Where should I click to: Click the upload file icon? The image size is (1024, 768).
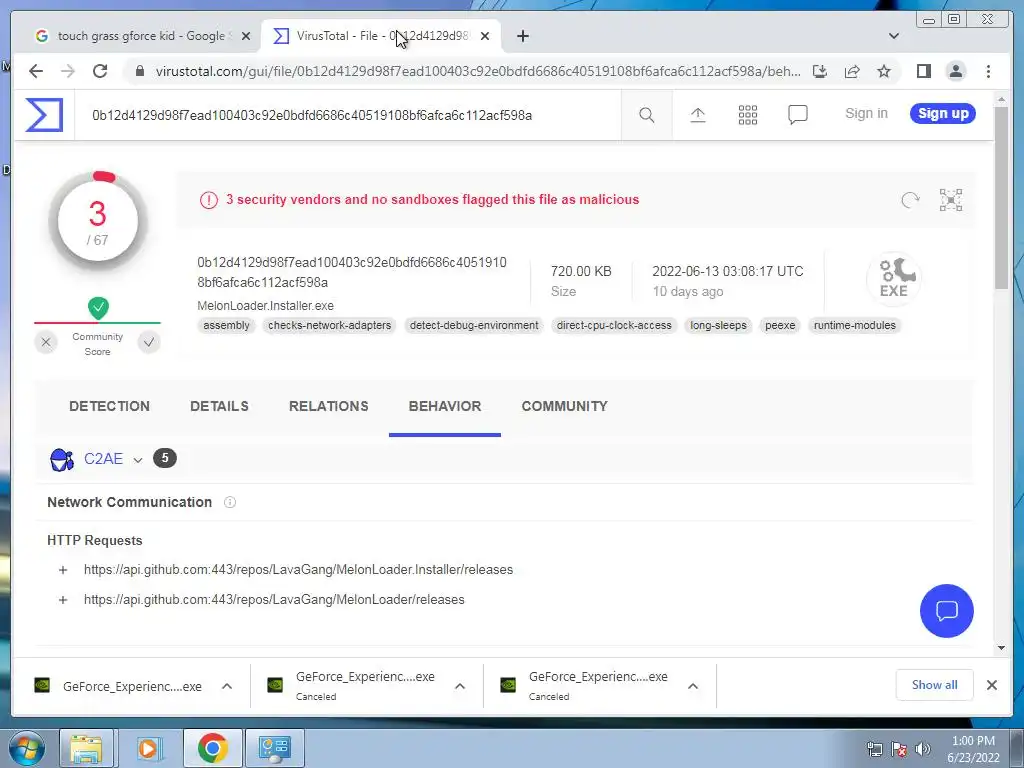pyautogui.click(x=697, y=115)
